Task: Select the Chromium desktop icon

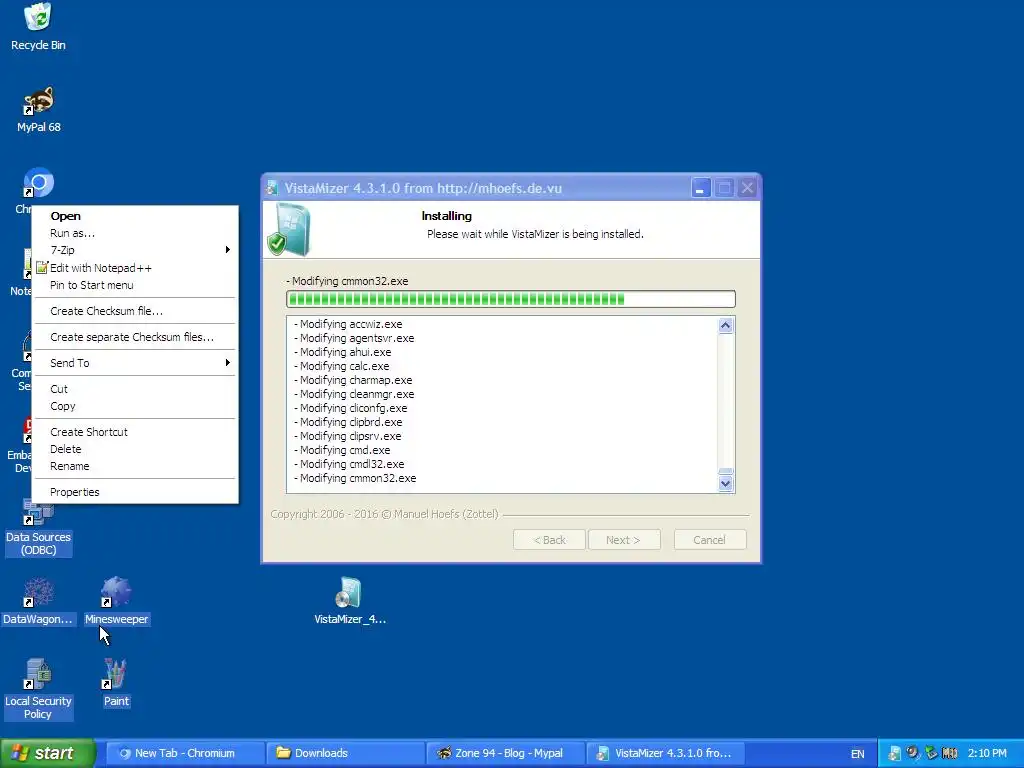Action: (38, 184)
